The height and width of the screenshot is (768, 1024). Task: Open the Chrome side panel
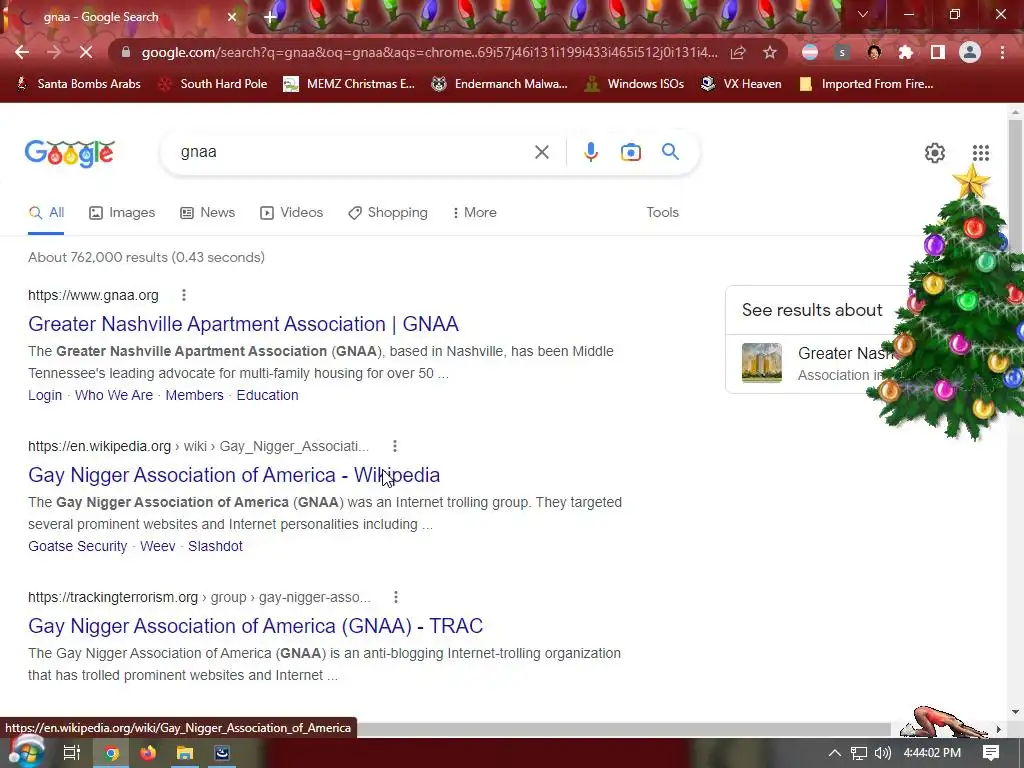(938, 52)
